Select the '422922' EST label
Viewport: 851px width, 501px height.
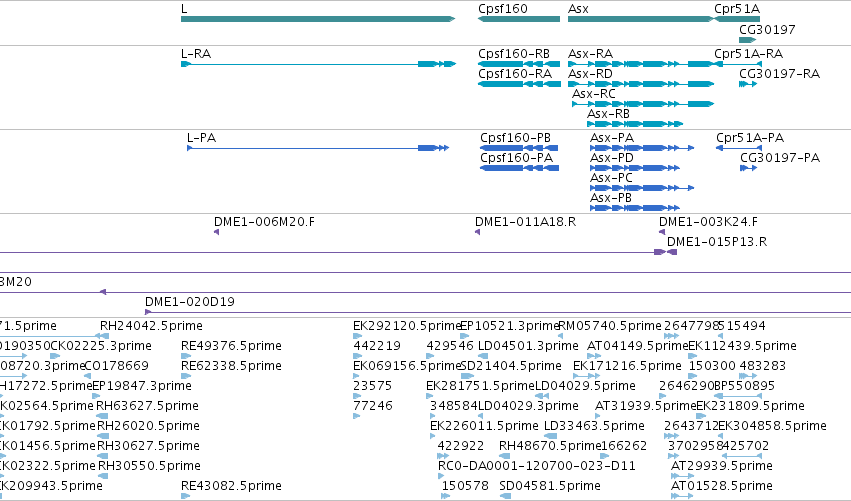(x=461, y=447)
